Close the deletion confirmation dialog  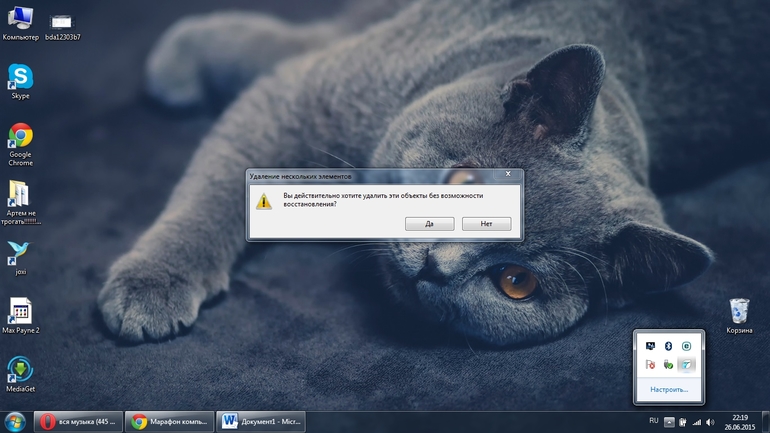tap(508, 174)
